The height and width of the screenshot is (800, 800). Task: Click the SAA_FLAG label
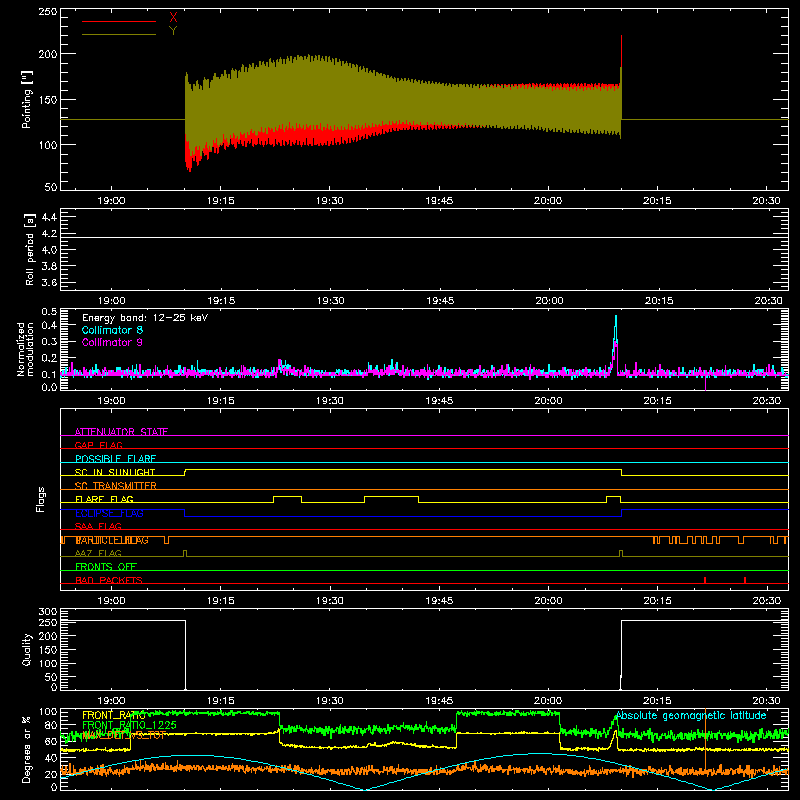pyautogui.click(x=98, y=526)
